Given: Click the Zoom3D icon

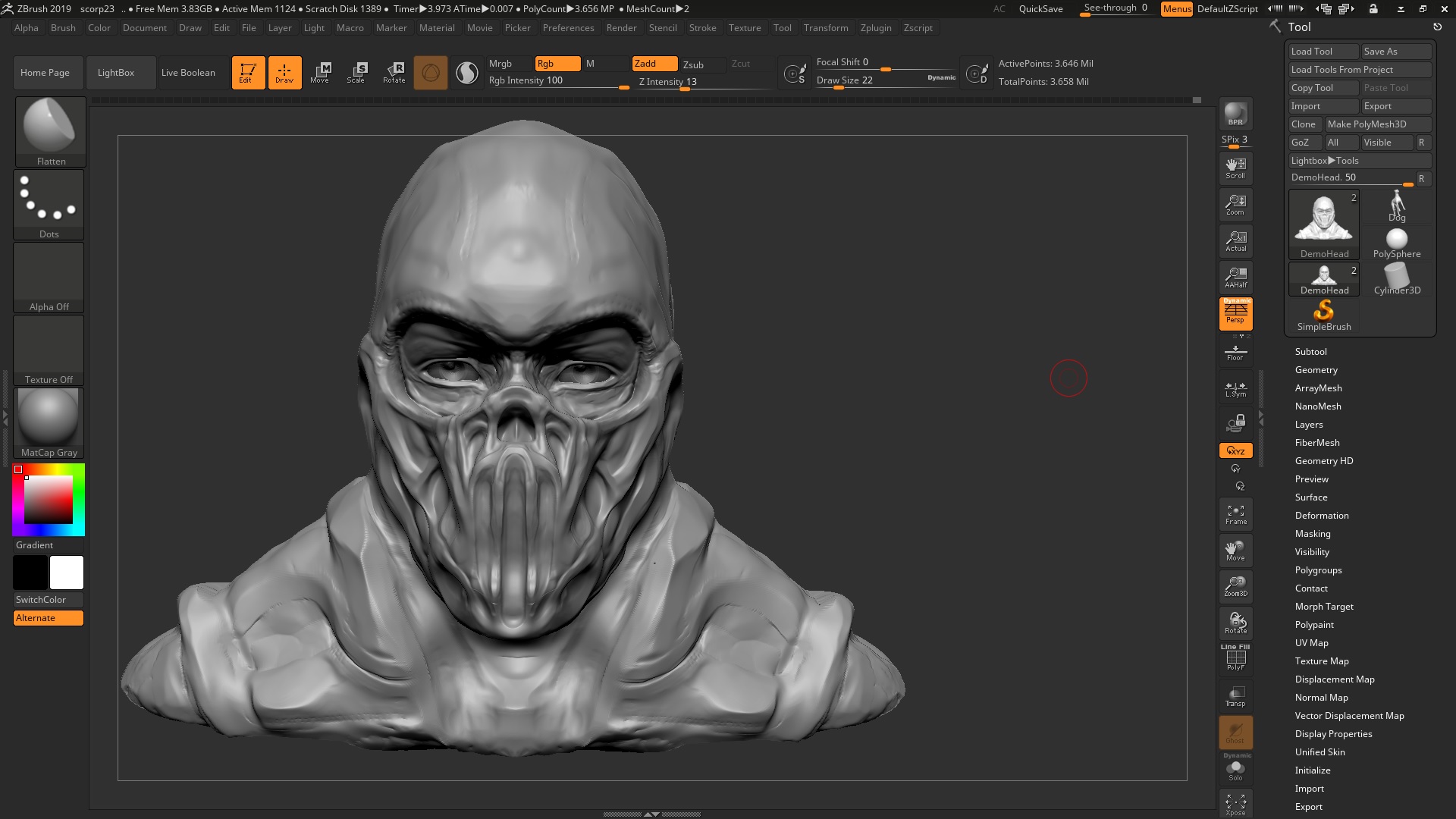Looking at the screenshot, I should 1235,587.
